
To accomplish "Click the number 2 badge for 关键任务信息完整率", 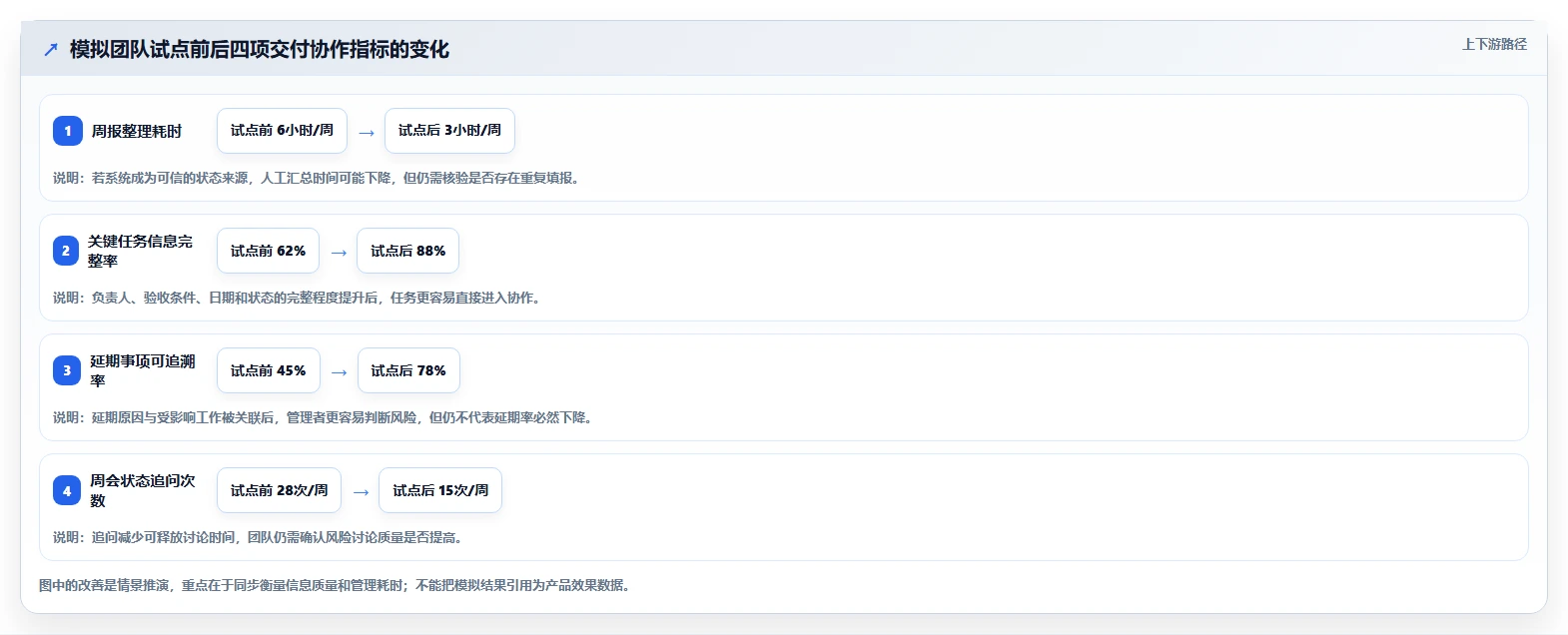I will coord(66,251).
